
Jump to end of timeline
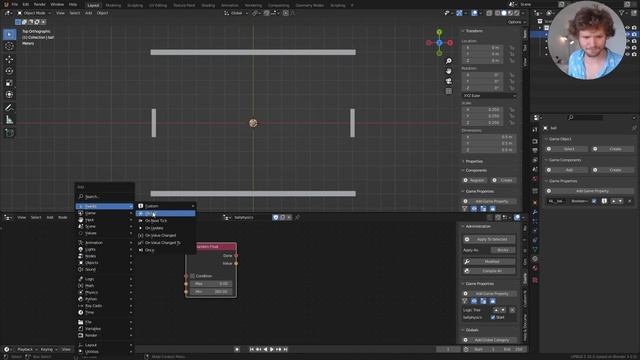pyautogui.click(x=285, y=349)
